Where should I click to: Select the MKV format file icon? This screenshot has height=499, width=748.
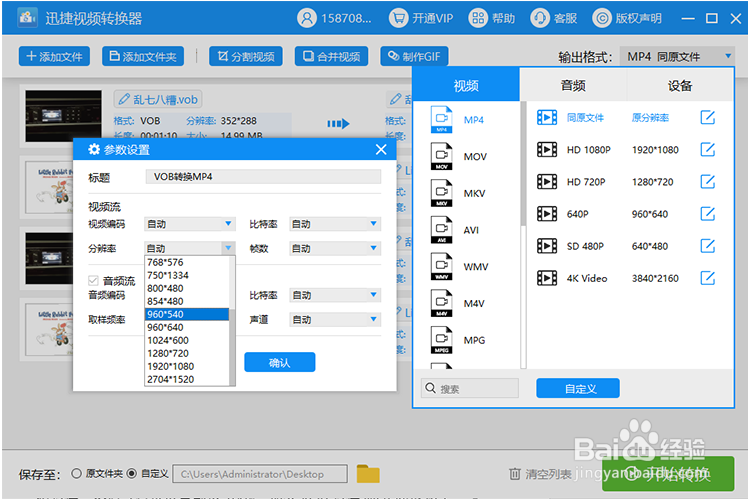click(x=441, y=193)
